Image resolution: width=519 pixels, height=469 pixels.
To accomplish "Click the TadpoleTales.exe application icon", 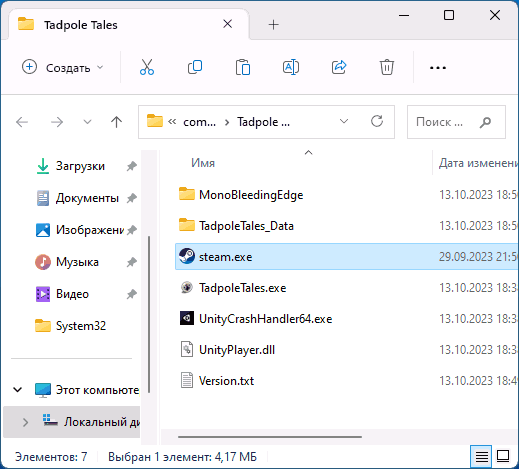I will pyautogui.click(x=187, y=287).
